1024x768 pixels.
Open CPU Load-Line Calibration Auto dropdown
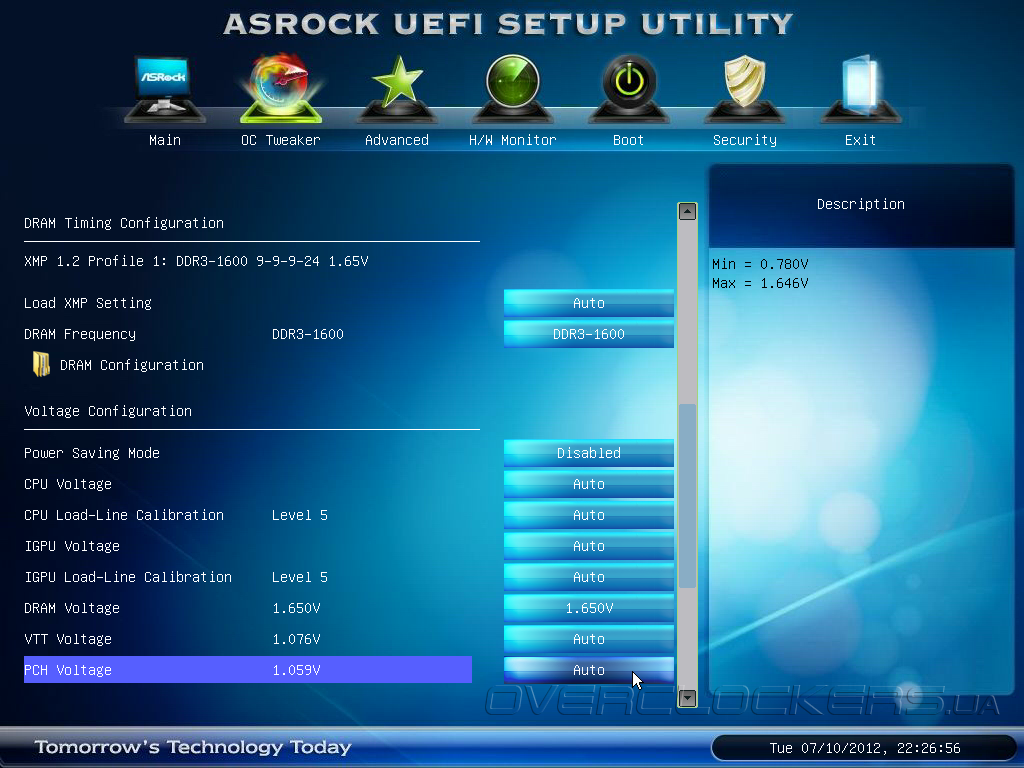[588, 515]
